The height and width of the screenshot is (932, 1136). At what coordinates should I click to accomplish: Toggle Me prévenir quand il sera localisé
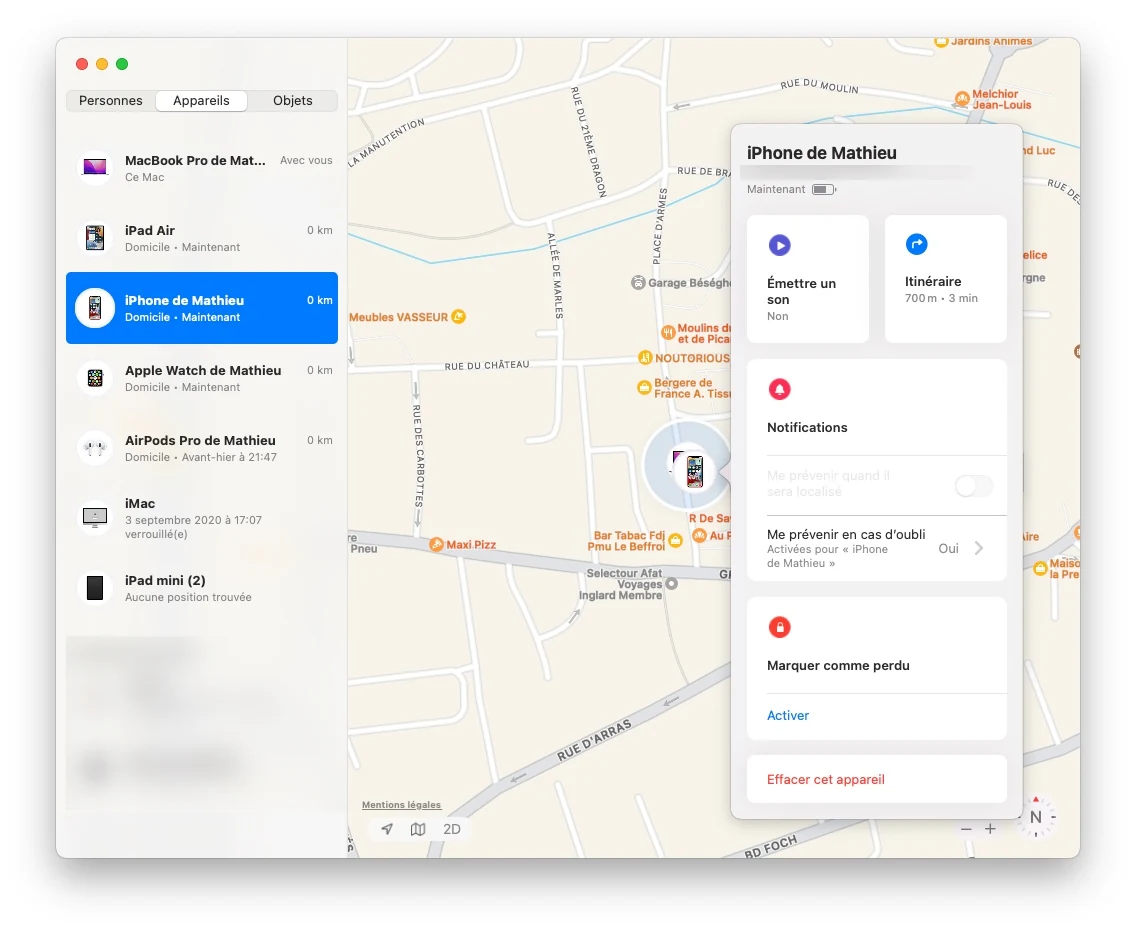[973, 486]
